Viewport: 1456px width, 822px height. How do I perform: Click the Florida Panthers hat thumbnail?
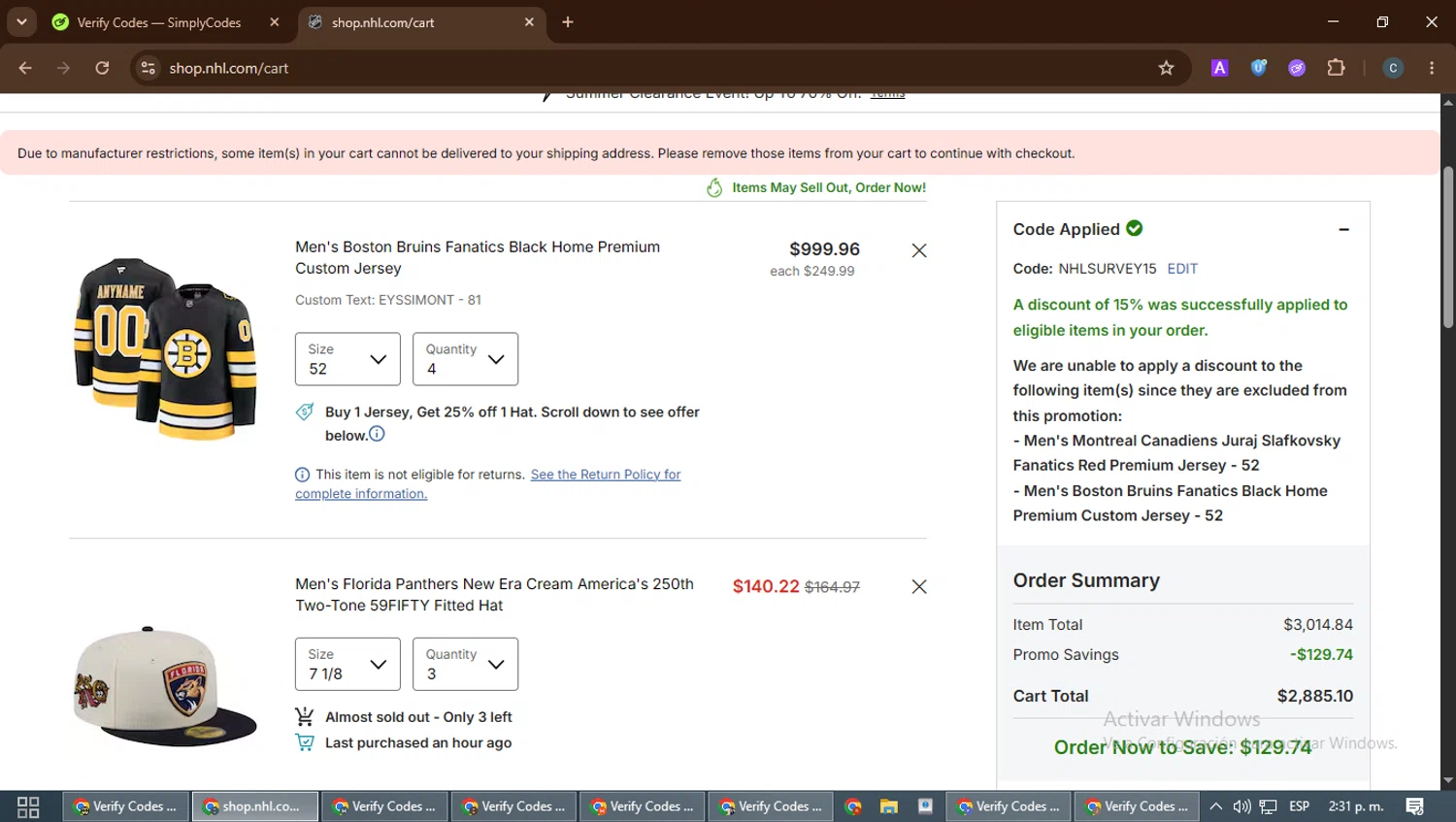coord(165,685)
